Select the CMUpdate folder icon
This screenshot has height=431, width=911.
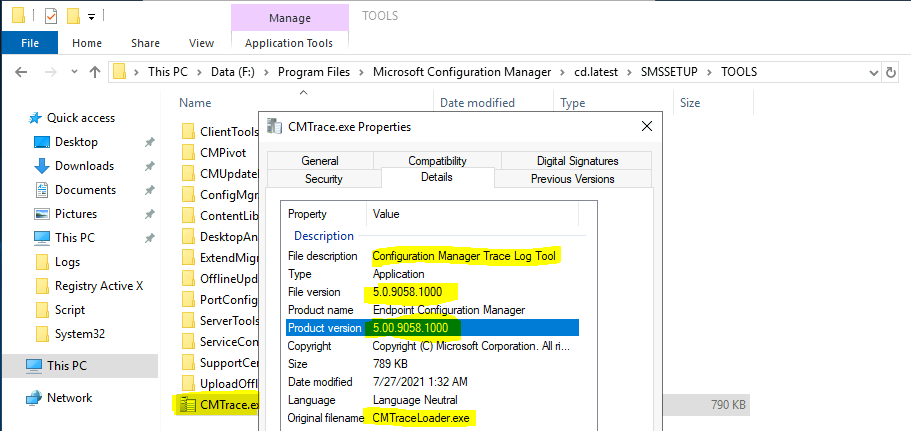188,173
